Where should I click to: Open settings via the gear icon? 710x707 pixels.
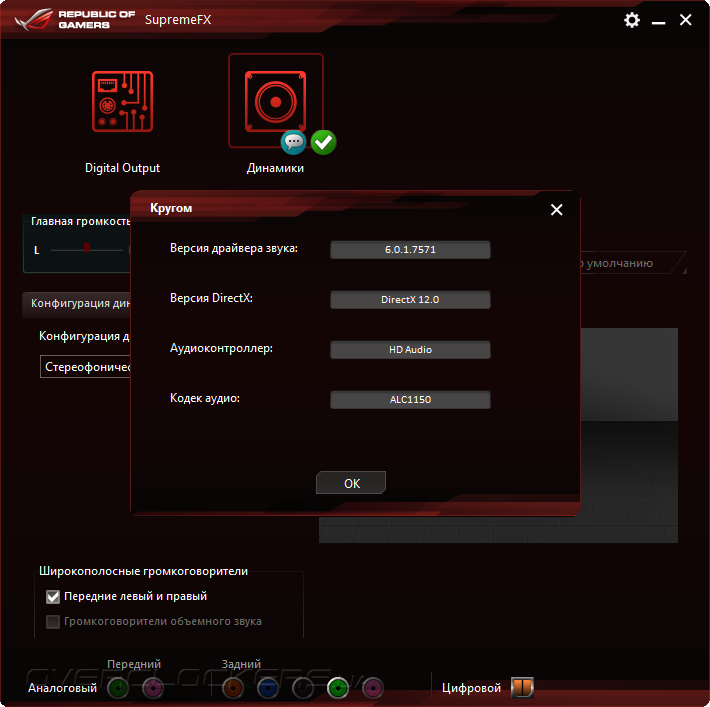tap(632, 20)
